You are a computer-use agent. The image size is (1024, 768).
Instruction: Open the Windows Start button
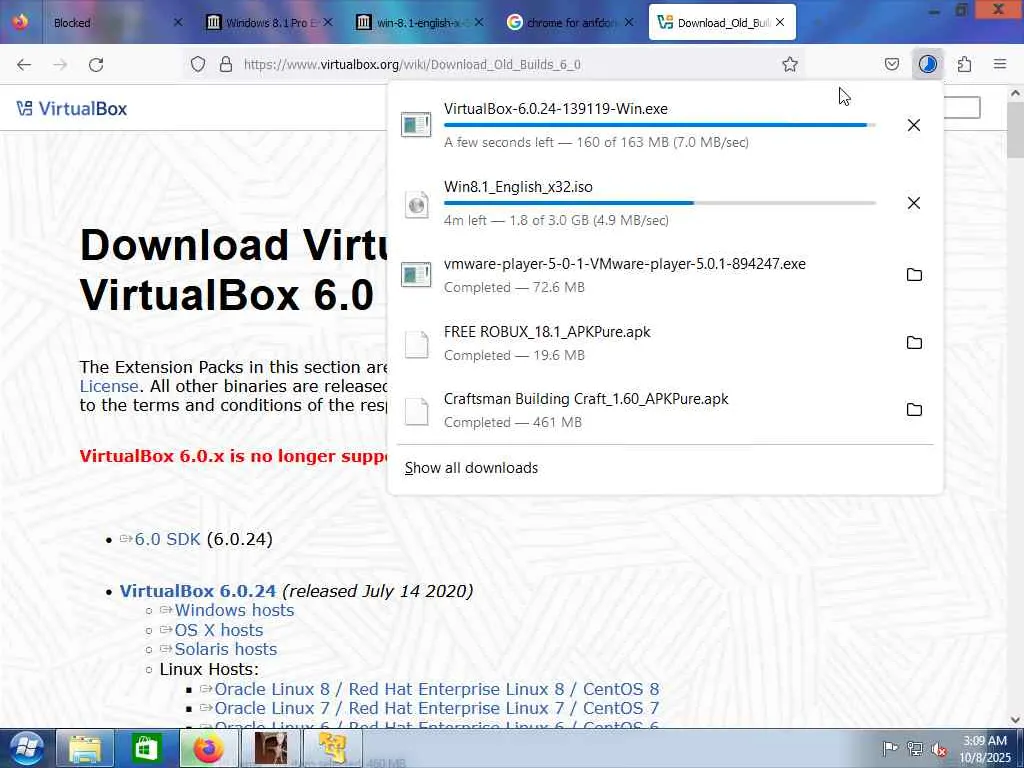[24, 748]
